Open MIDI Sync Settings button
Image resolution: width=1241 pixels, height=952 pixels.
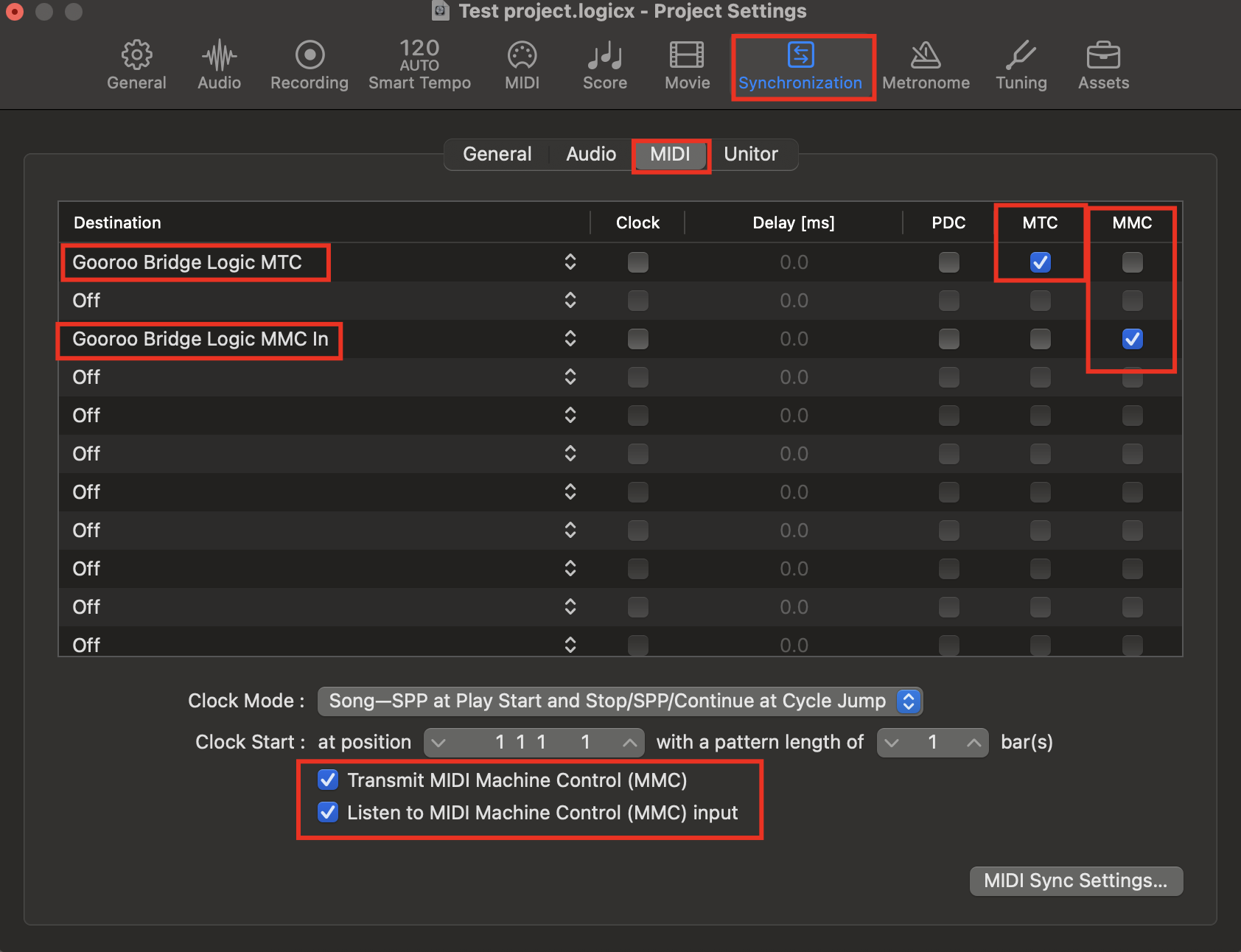click(x=1076, y=881)
